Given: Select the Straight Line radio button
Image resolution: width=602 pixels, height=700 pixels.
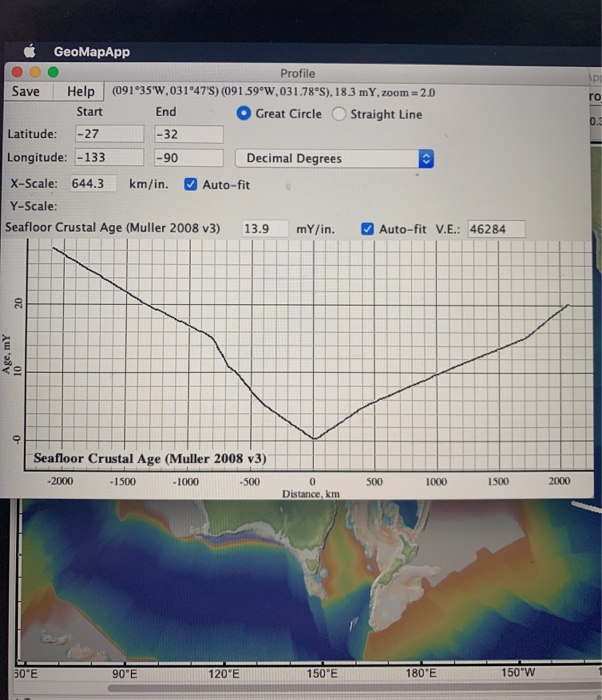Looking at the screenshot, I should pos(339,114).
